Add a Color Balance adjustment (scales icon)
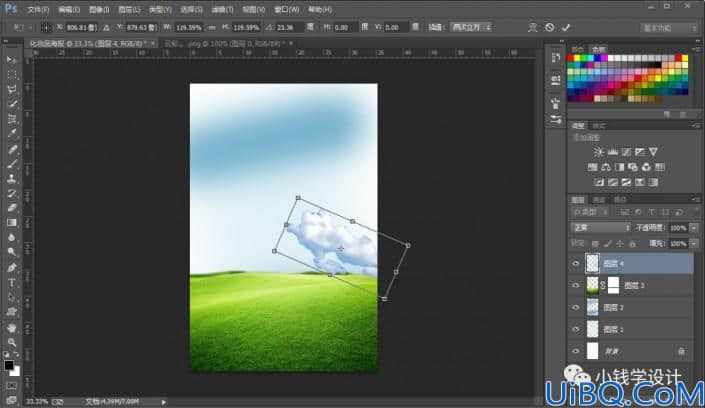Image resolution: width=705 pixels, height=408 pixels. [606, 167]
